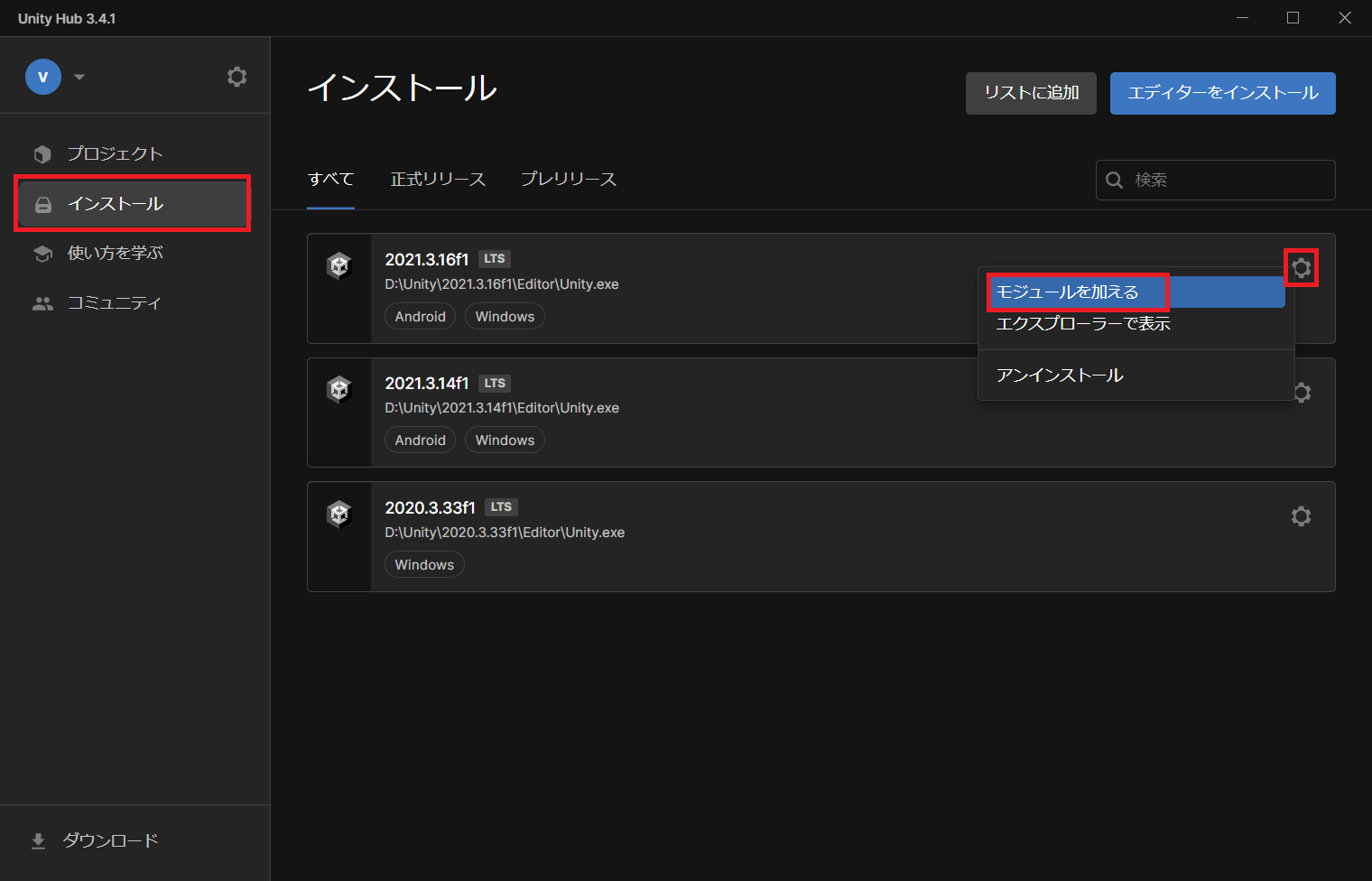
Task: Open Unity Hub preferences gear in the sidebar
Action: pyautogui.click(x=236, y=77)
